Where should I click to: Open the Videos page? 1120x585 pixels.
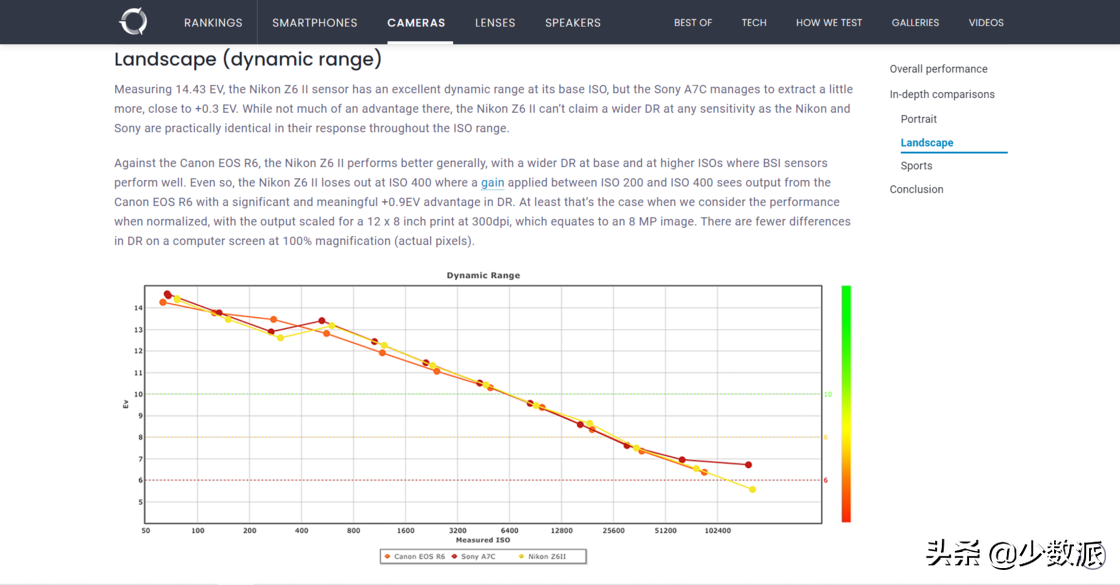coord(986,23)
